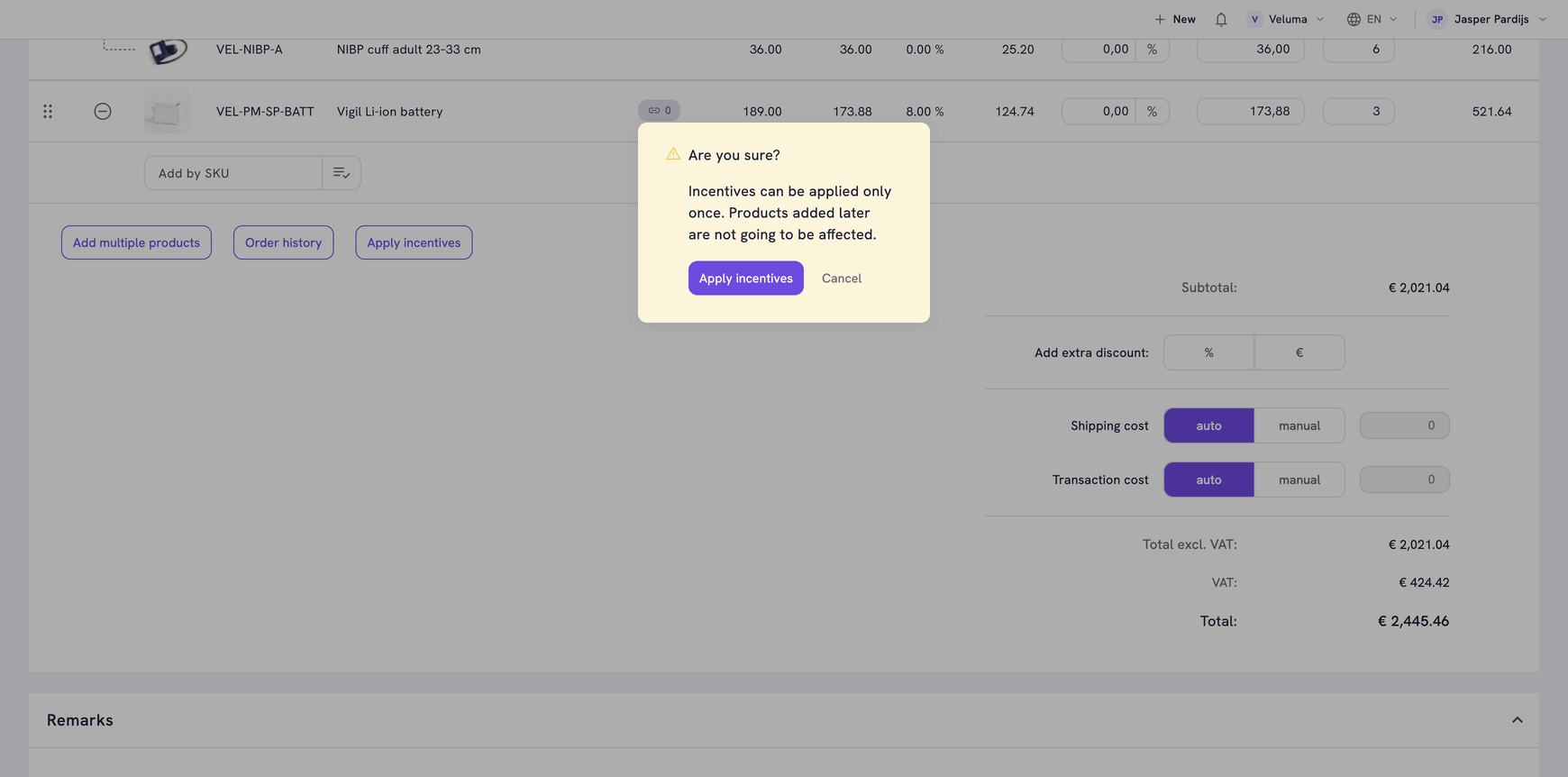Click the Shipping cost amount field
The height and width of the screenshot is (777, 1568).
click(x=1404, y=425)
